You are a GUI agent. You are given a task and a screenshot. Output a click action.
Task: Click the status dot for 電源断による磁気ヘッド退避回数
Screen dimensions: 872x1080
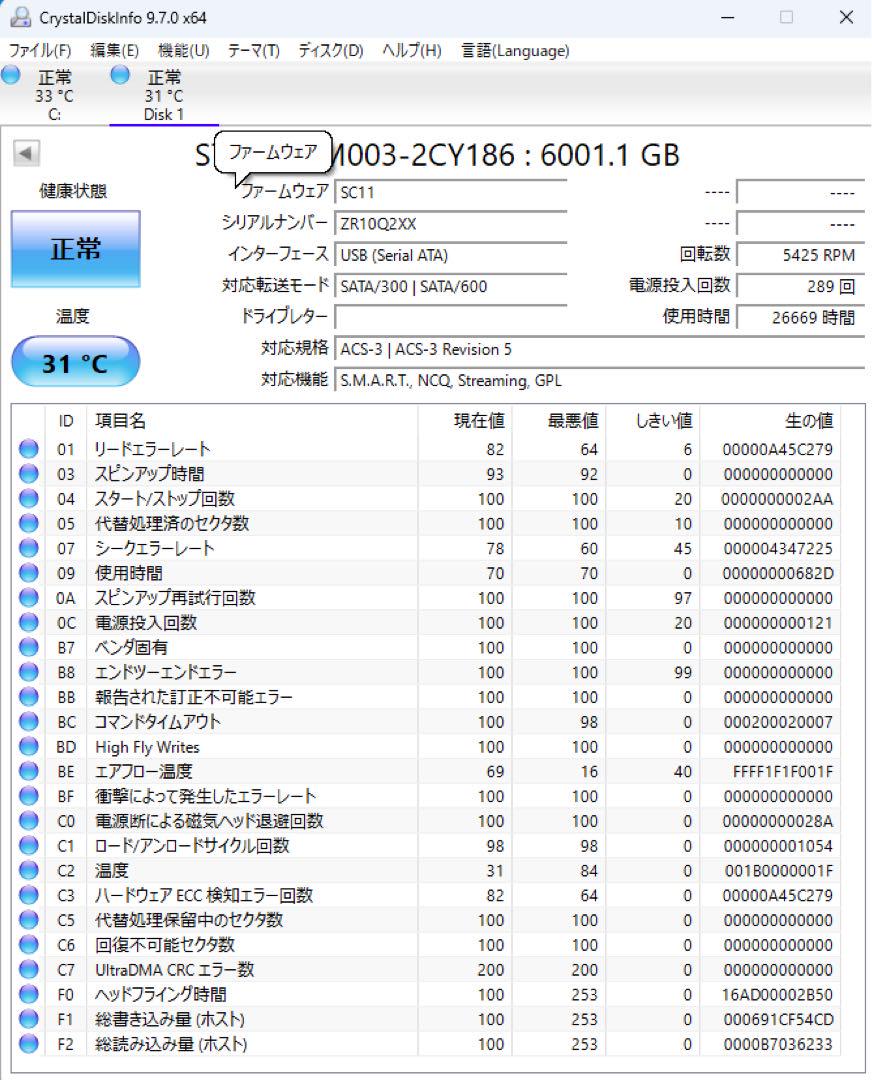[29, 821]
